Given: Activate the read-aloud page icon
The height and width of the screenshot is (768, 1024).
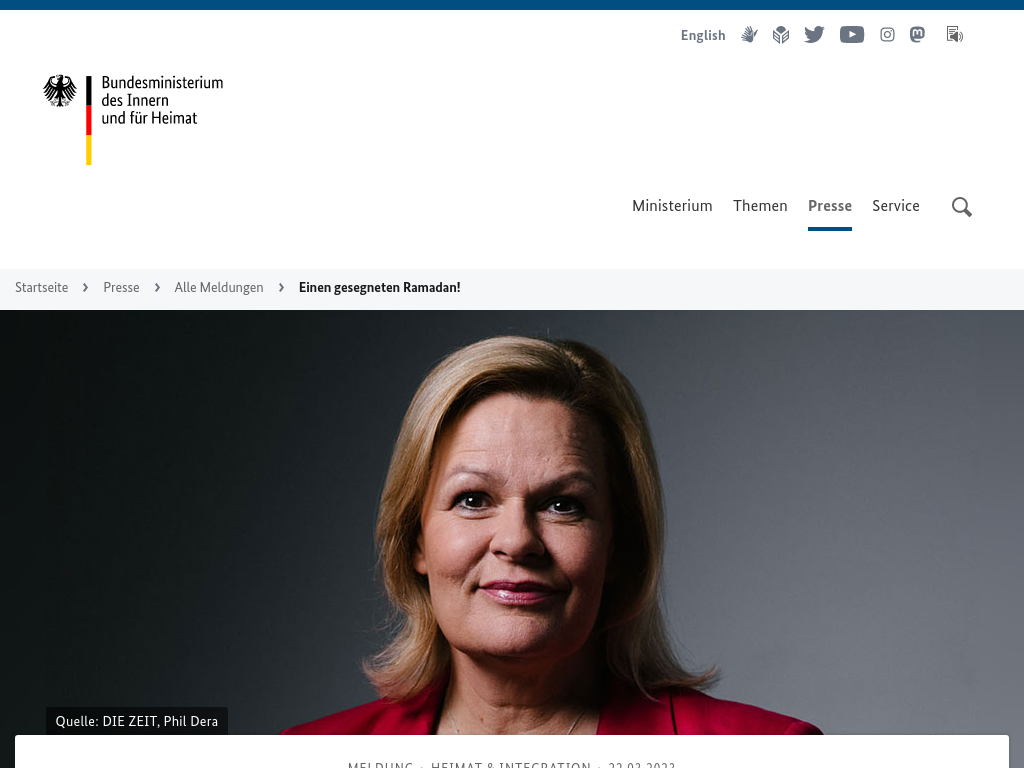Looking at the screenshot, I should (x=954, y=35).
